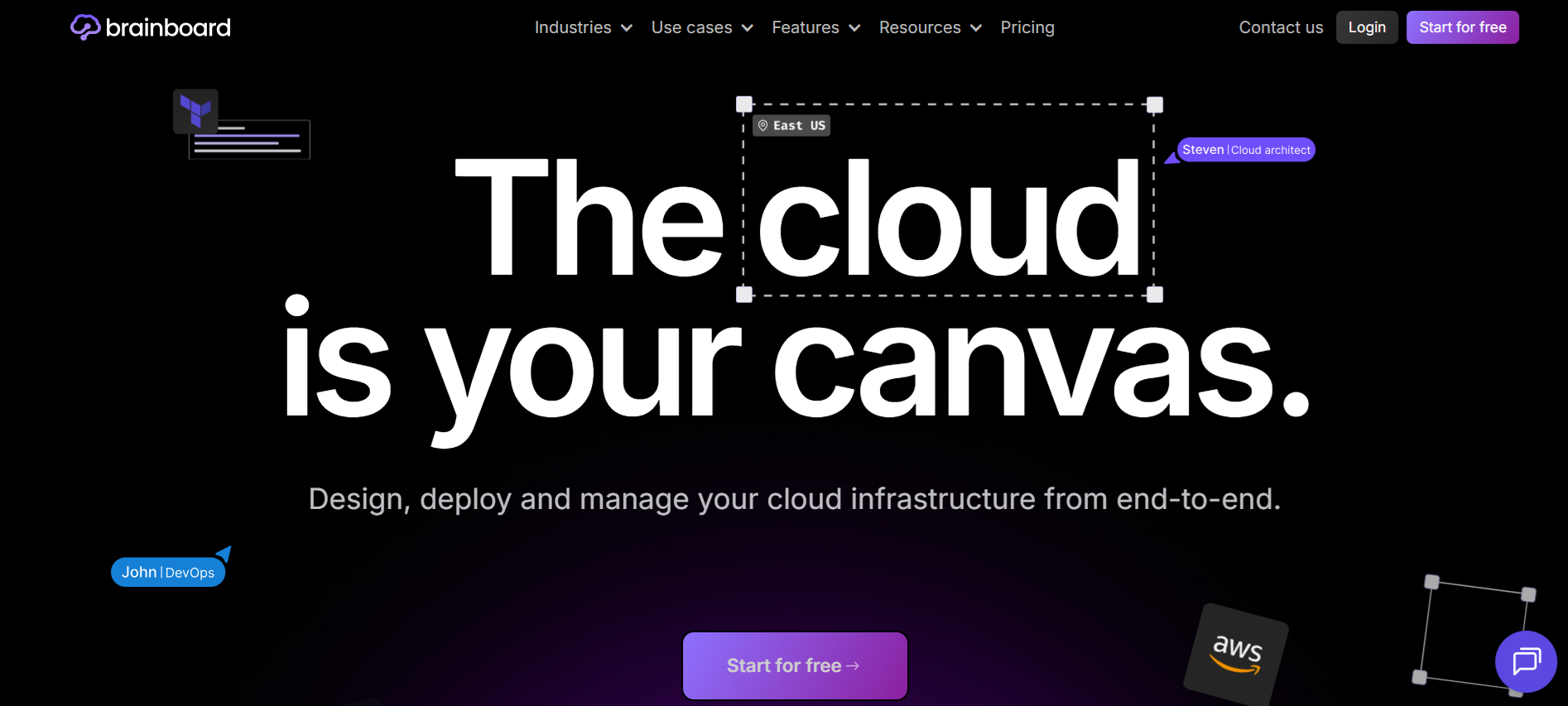The width and height of the screenshot is (1568, 706).
Task: Click the Steven Cloud architect label
Action: click(x=1246, y=150)
